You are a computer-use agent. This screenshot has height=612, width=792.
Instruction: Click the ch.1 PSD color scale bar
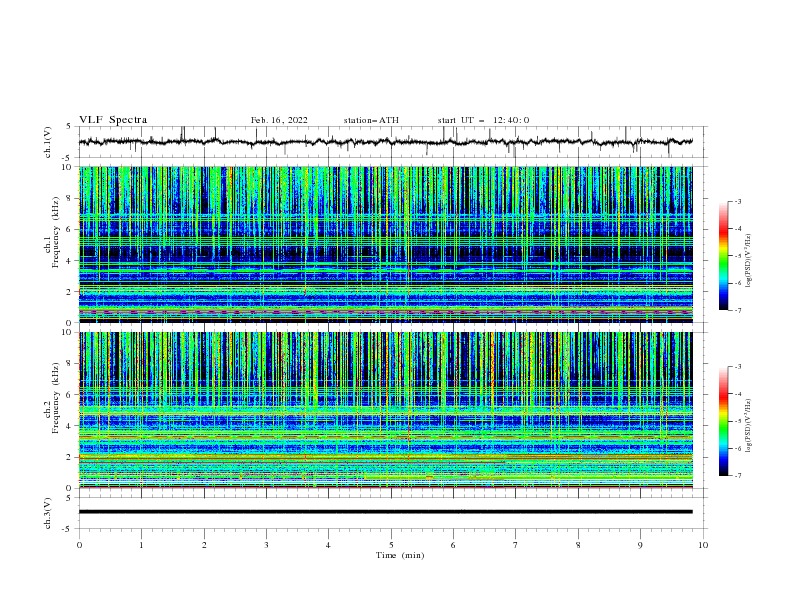[x=723, y=256]
